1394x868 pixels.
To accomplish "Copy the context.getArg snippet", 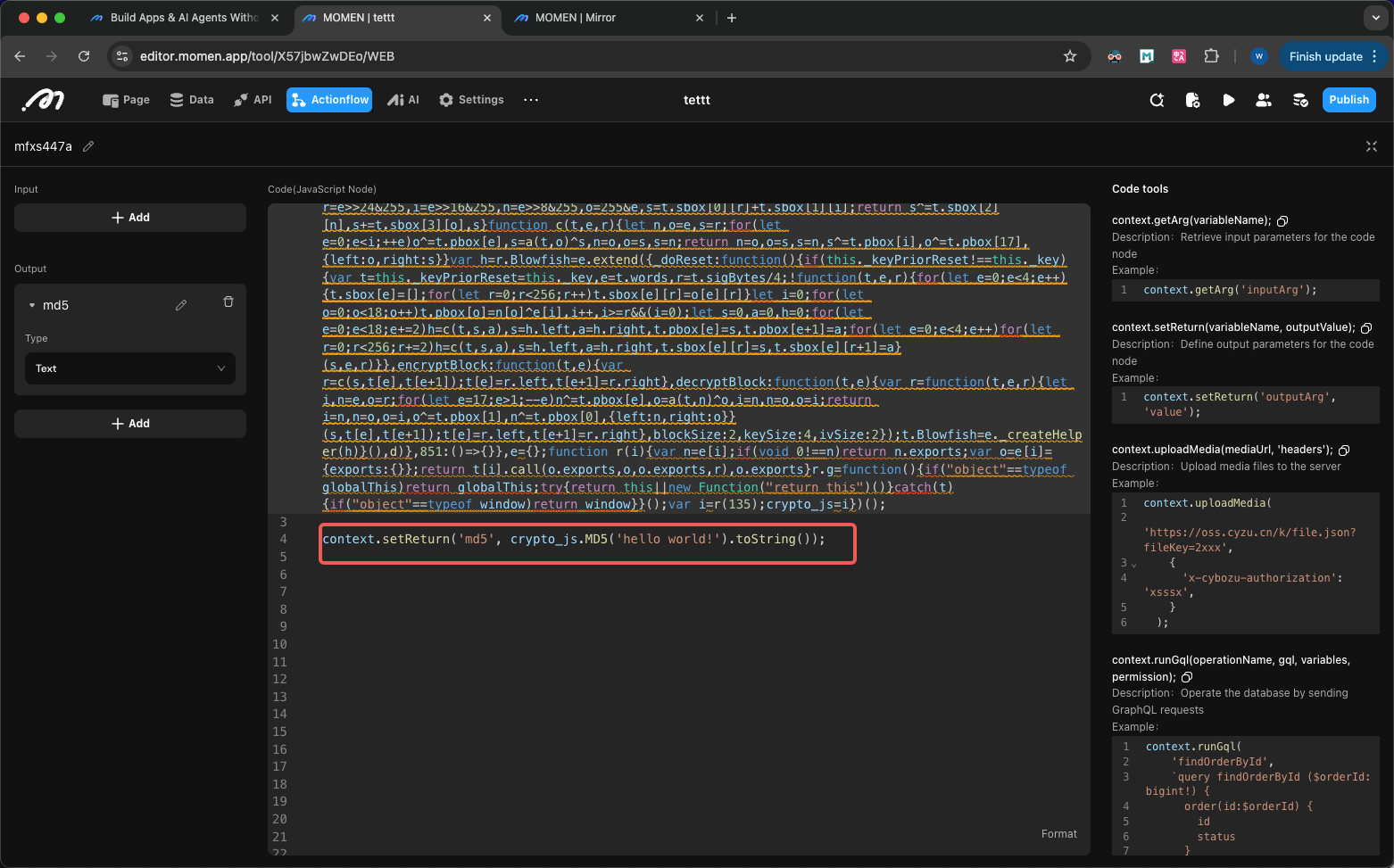I will click(1282, 220).
